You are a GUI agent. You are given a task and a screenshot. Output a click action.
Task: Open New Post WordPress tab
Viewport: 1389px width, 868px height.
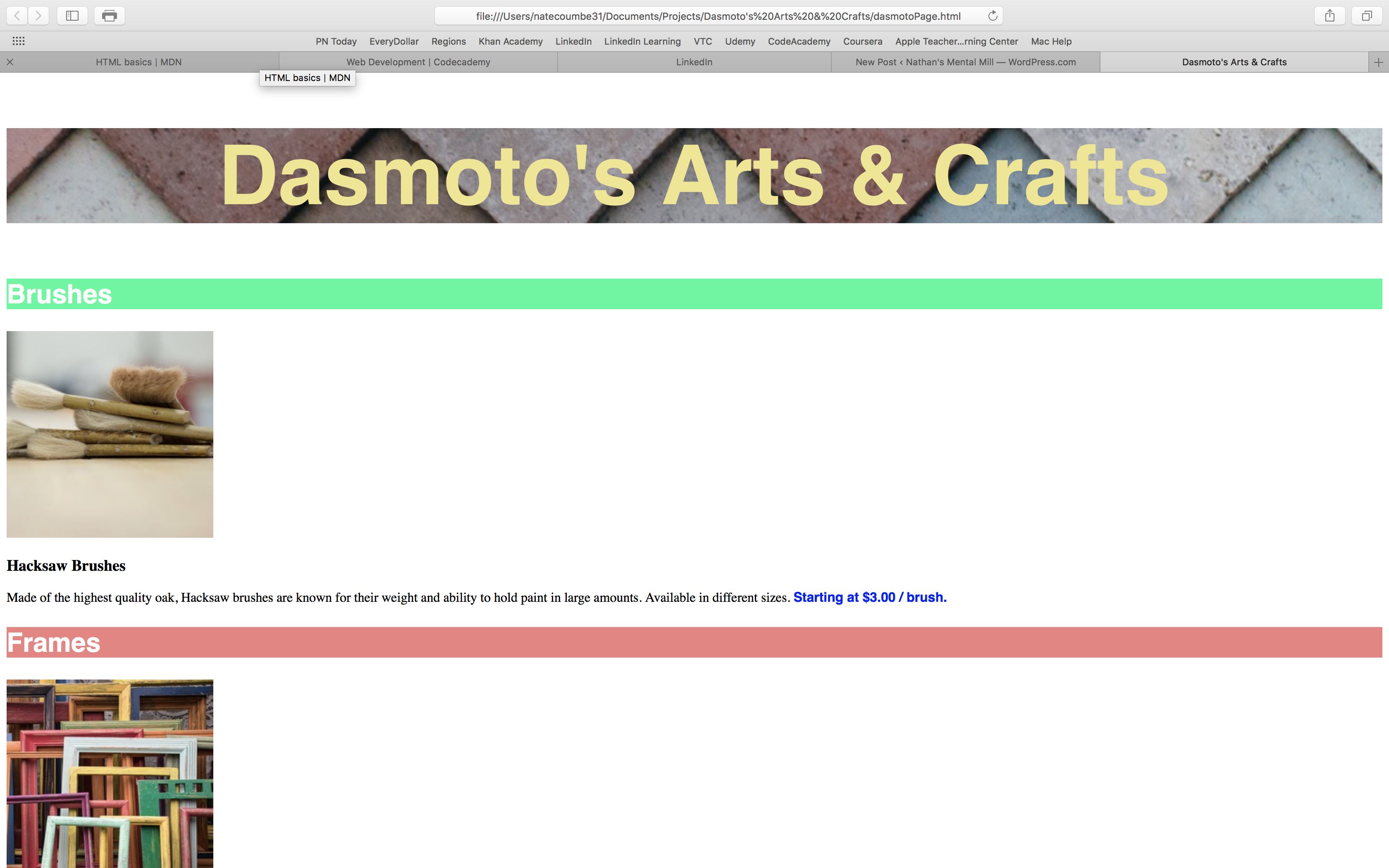965,62
